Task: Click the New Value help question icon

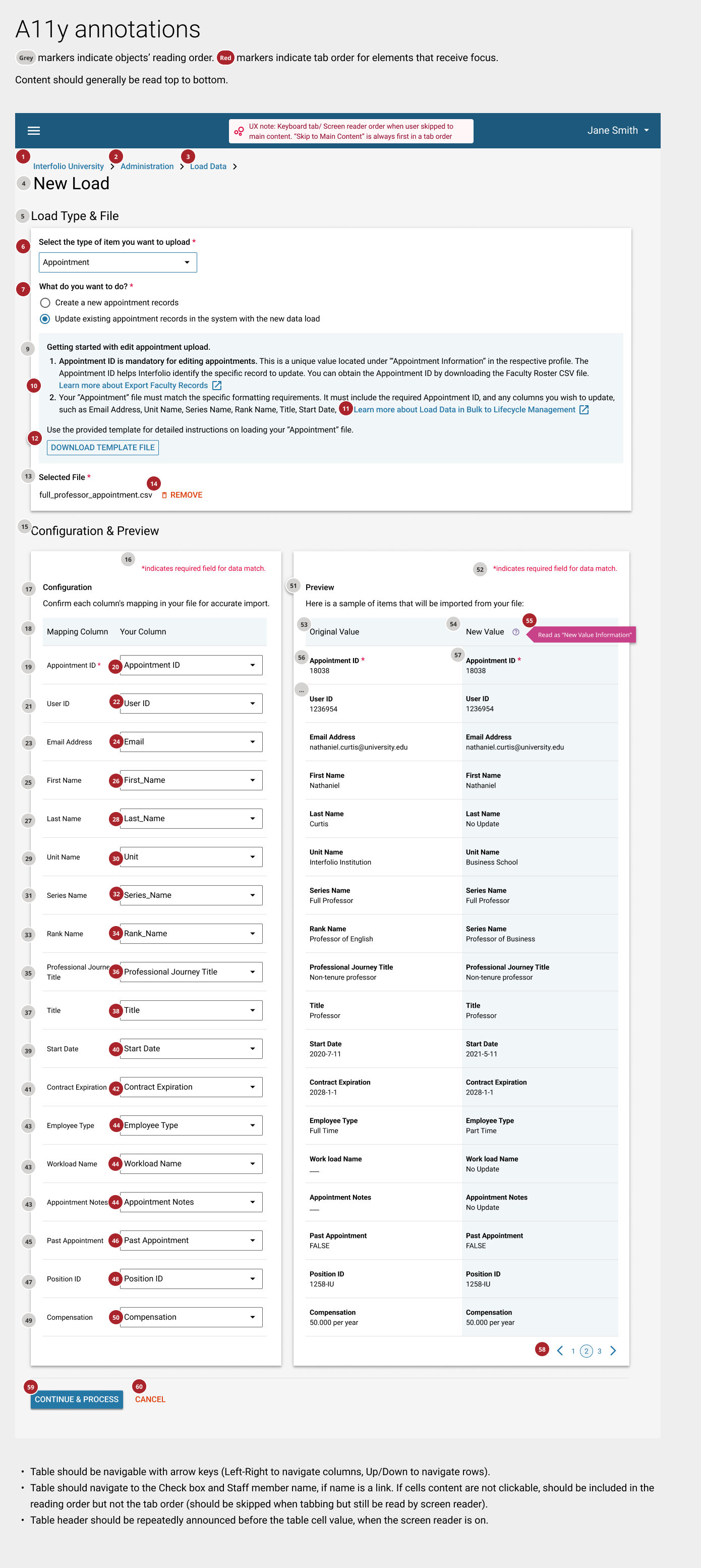Action: click(515, 632)
